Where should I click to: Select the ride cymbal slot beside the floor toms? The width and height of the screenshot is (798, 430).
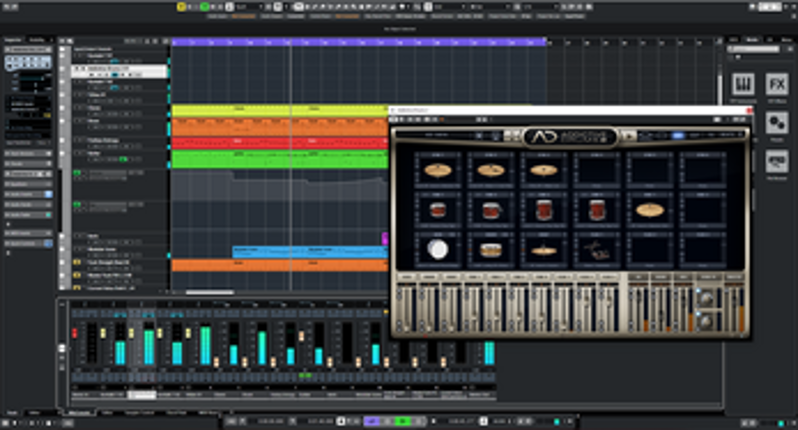[649, 210]
